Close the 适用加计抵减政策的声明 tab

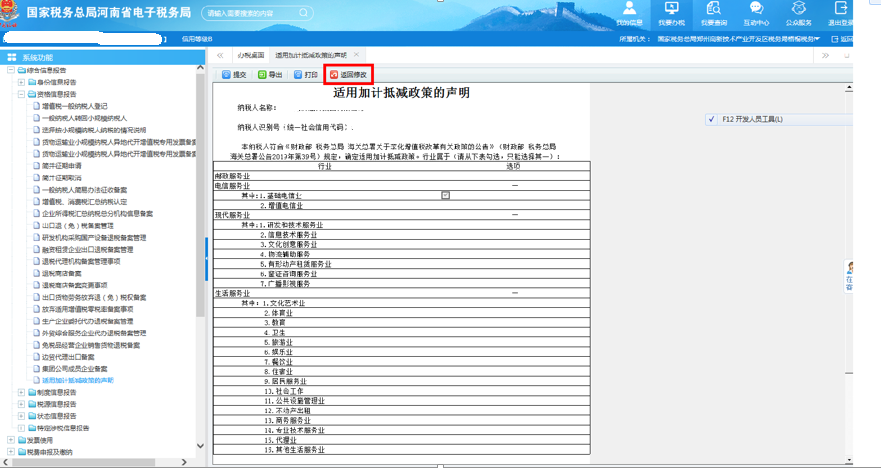[x=357, y=55]
